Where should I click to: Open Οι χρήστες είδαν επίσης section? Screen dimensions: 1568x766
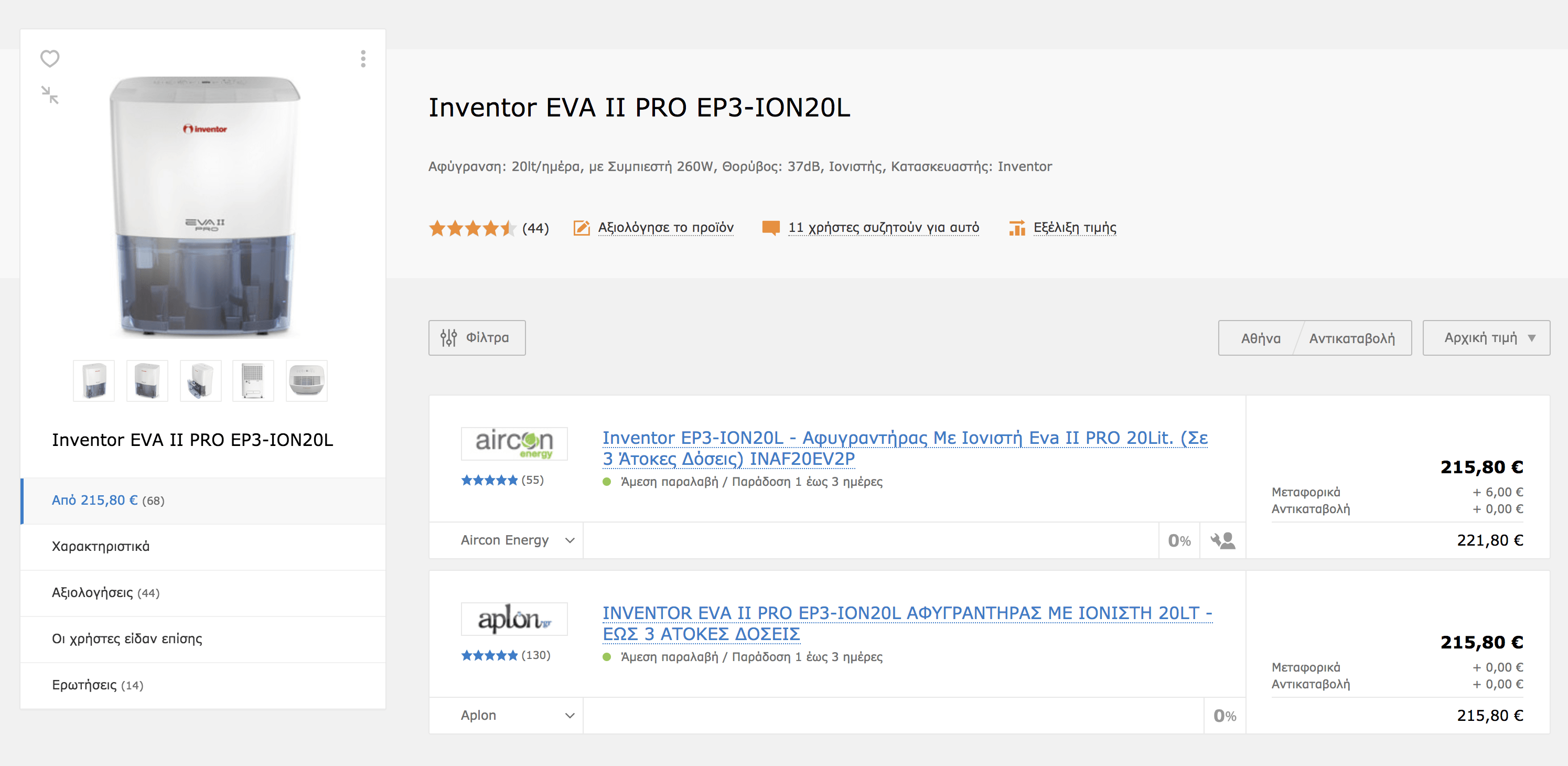click(203, 640)
